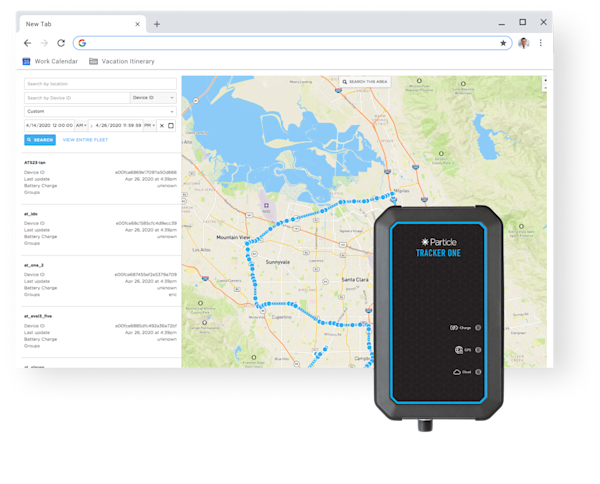Bookmark page with the star icon
Viewport: 600px width, 484px height.
click(x=503, y=43)
